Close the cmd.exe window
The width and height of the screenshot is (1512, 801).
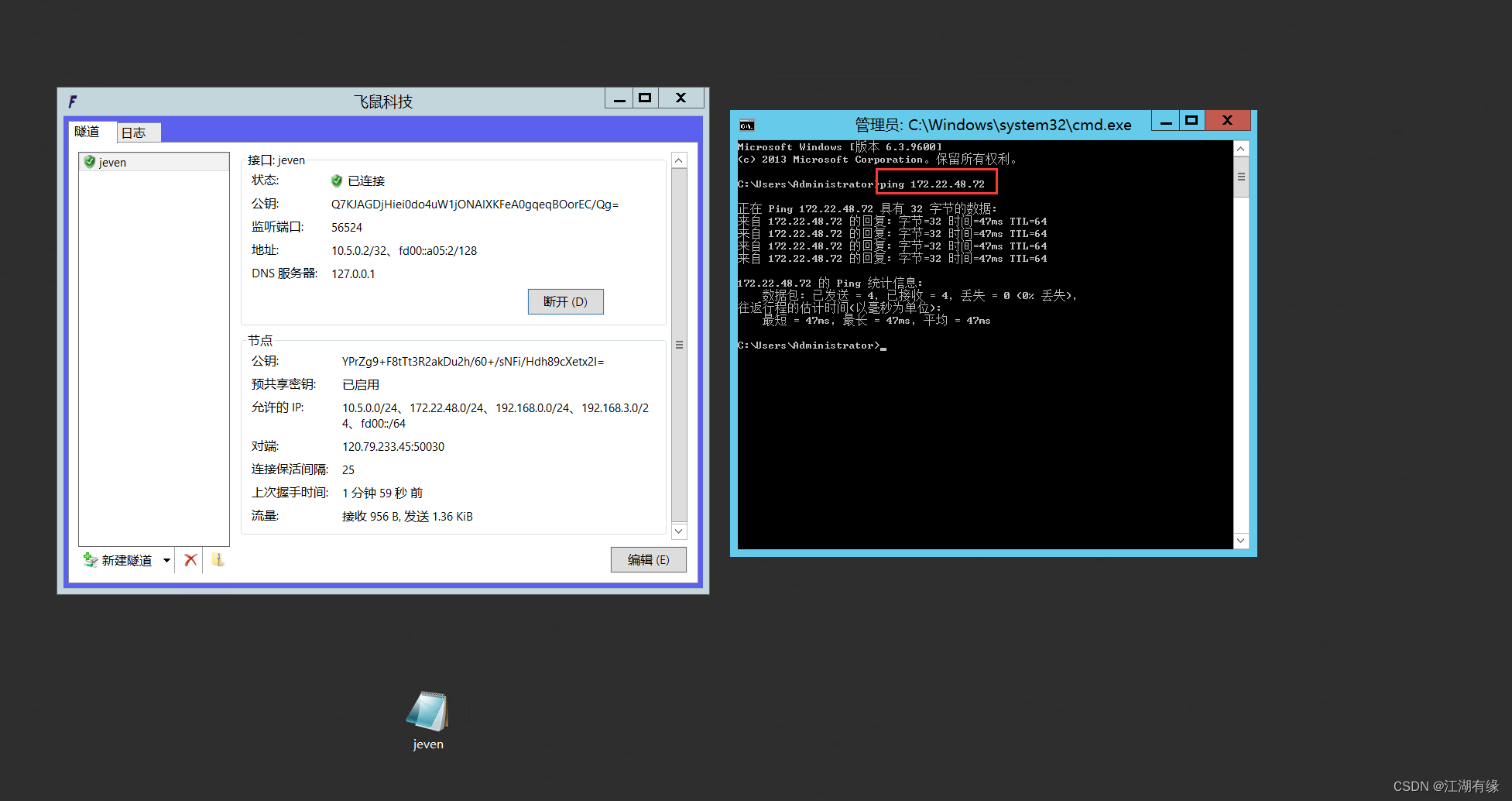click(1227, 120)
